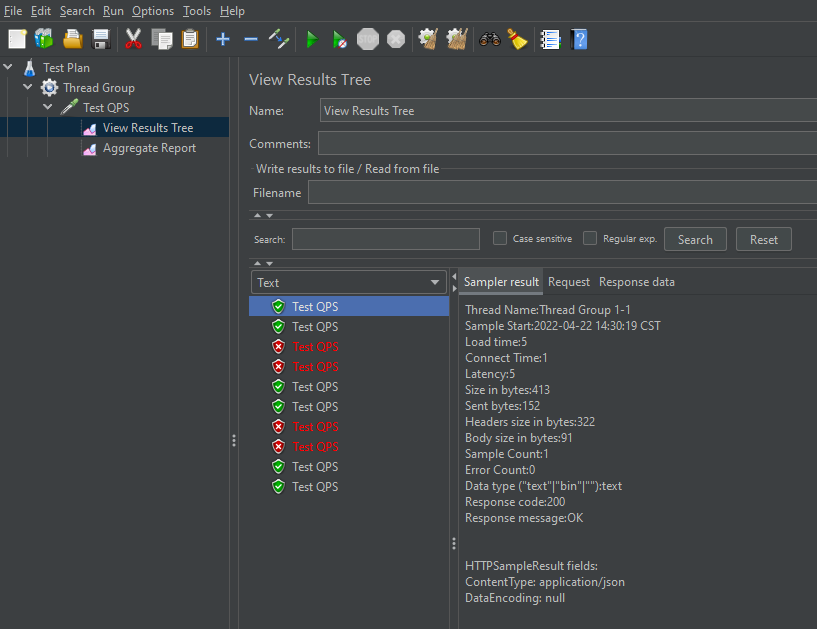Collapse the Test QPS tree node
The height and width of the screenshot is (629, 817).
[48, 107]
